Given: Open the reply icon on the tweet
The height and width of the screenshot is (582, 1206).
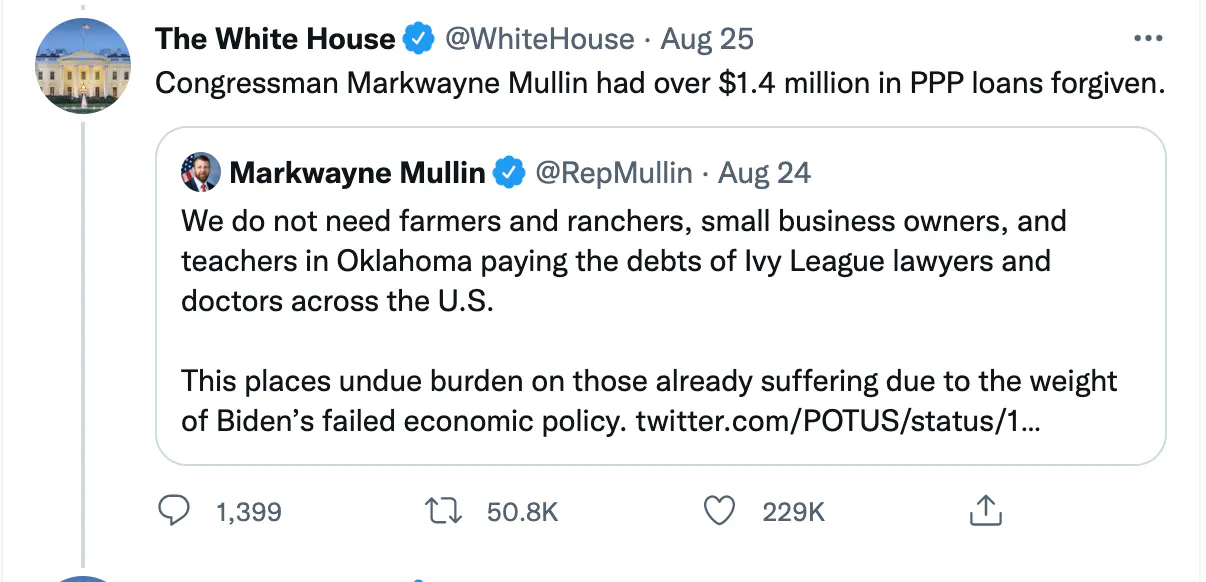Looking at the screenshot, I should (175, 512).
